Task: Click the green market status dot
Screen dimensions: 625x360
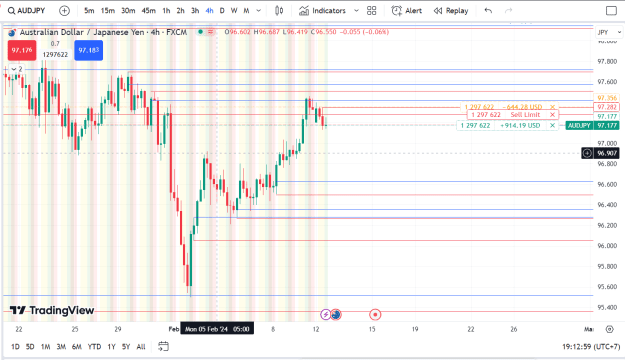Action: pyautogui.click(x=200, y=32)
